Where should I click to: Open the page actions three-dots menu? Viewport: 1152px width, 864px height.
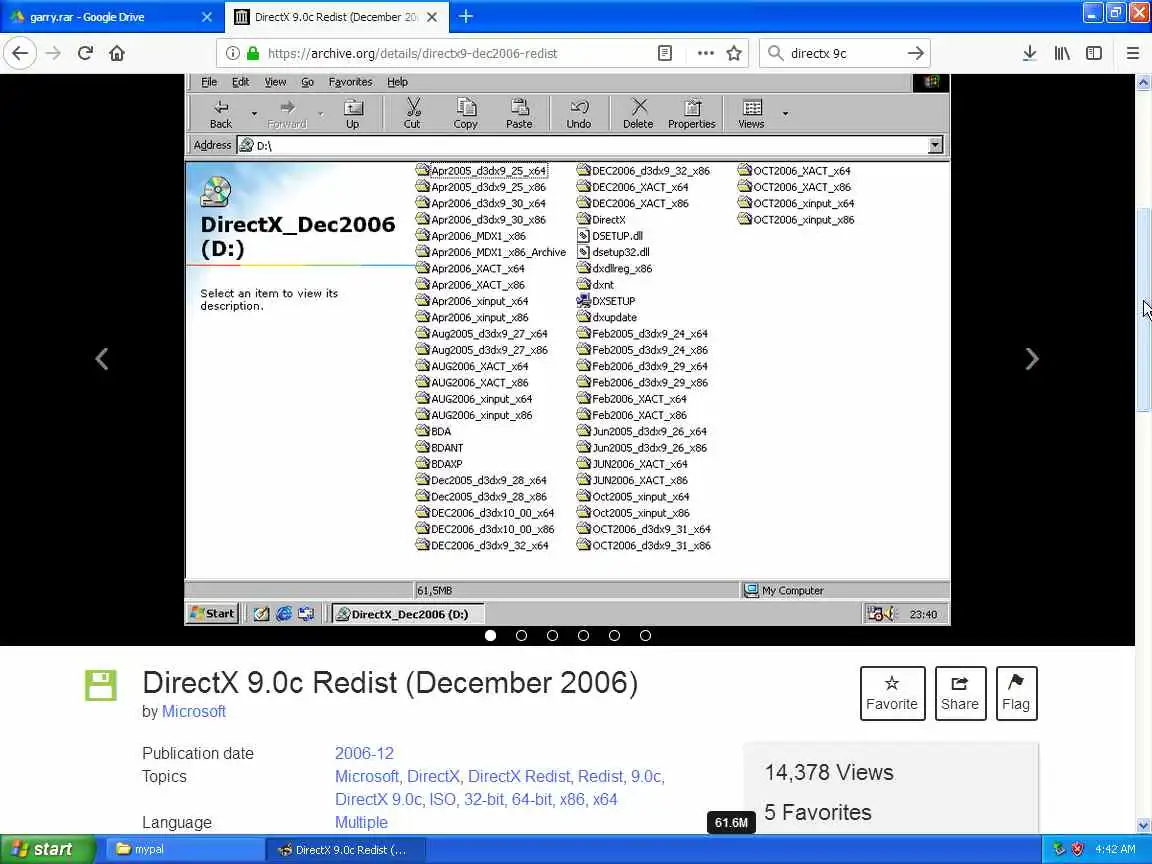(x=705, y=53)
